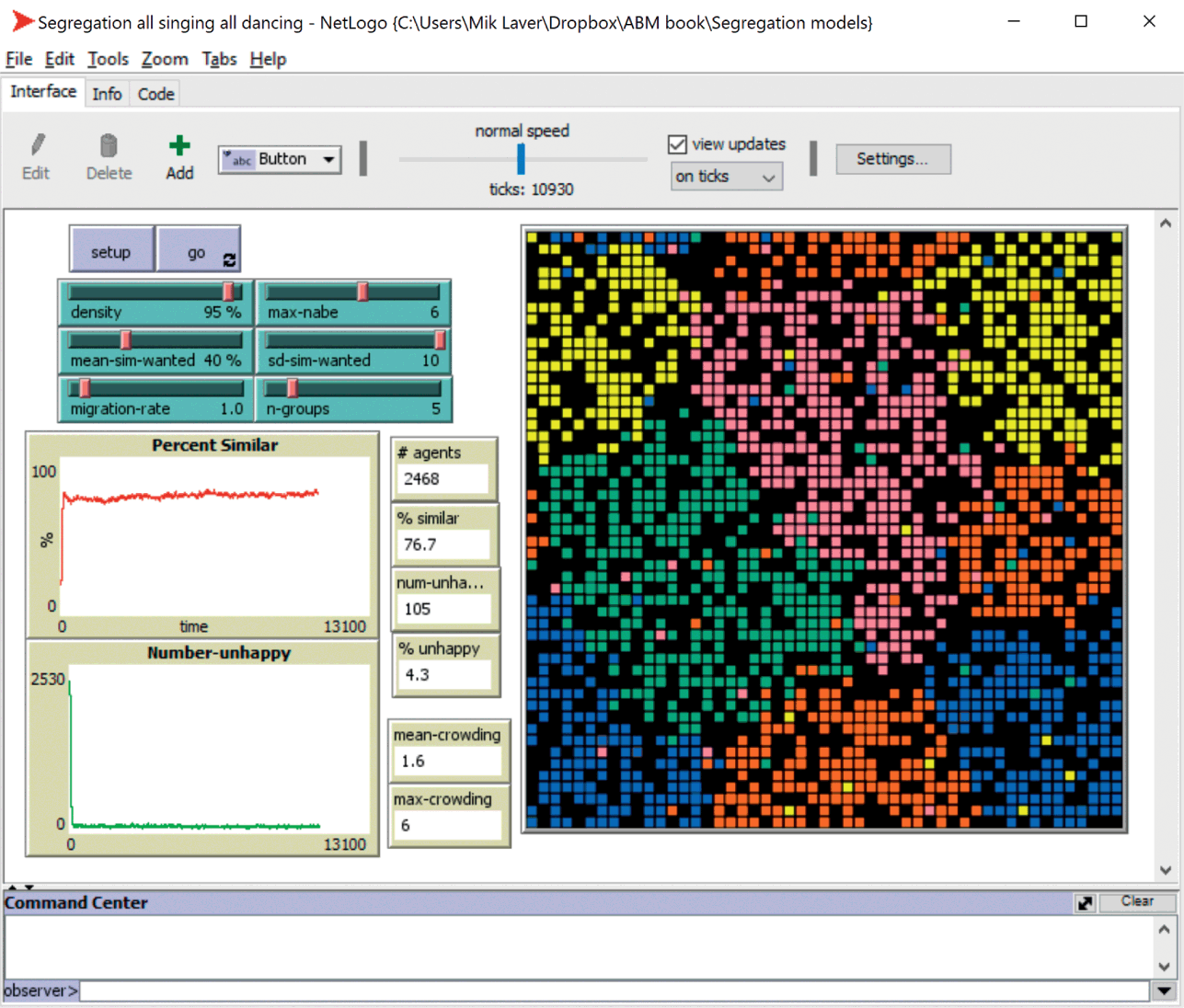Screen dimensions: 1184x1008
Task: Click the NetLogo red arrow title icon
Action: pyautogui.click(x=22, y=22)
